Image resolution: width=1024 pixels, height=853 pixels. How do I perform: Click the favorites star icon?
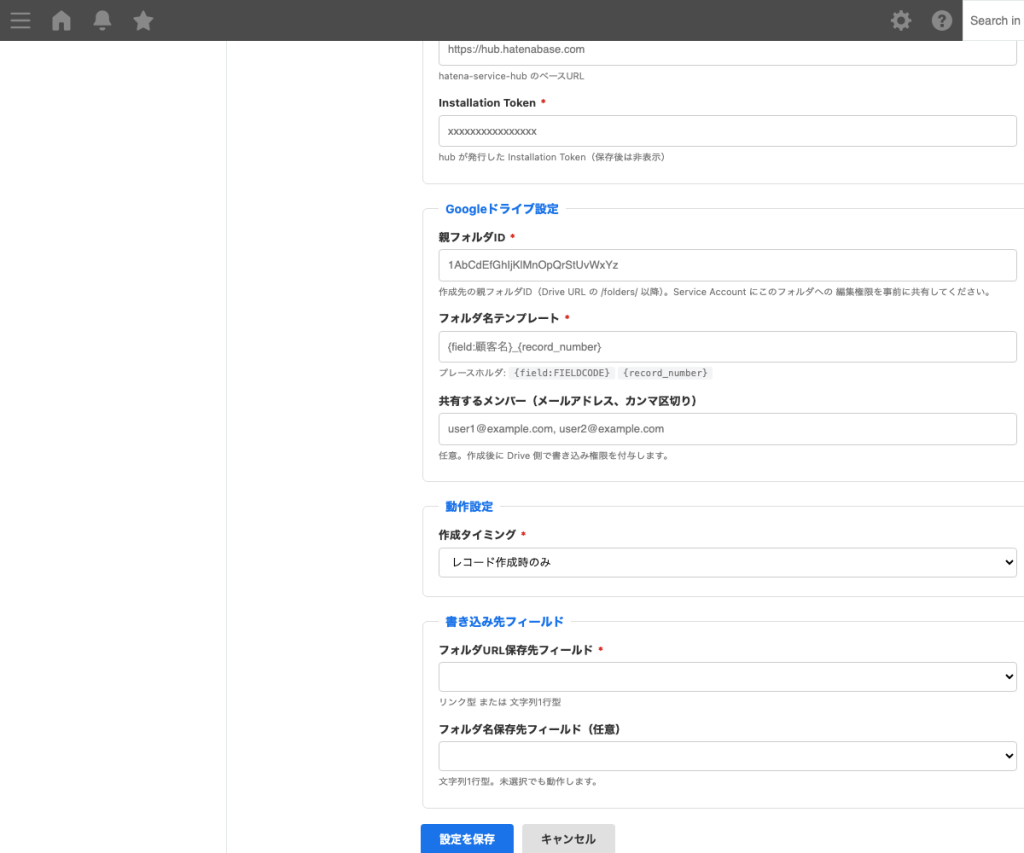[143, 20]
